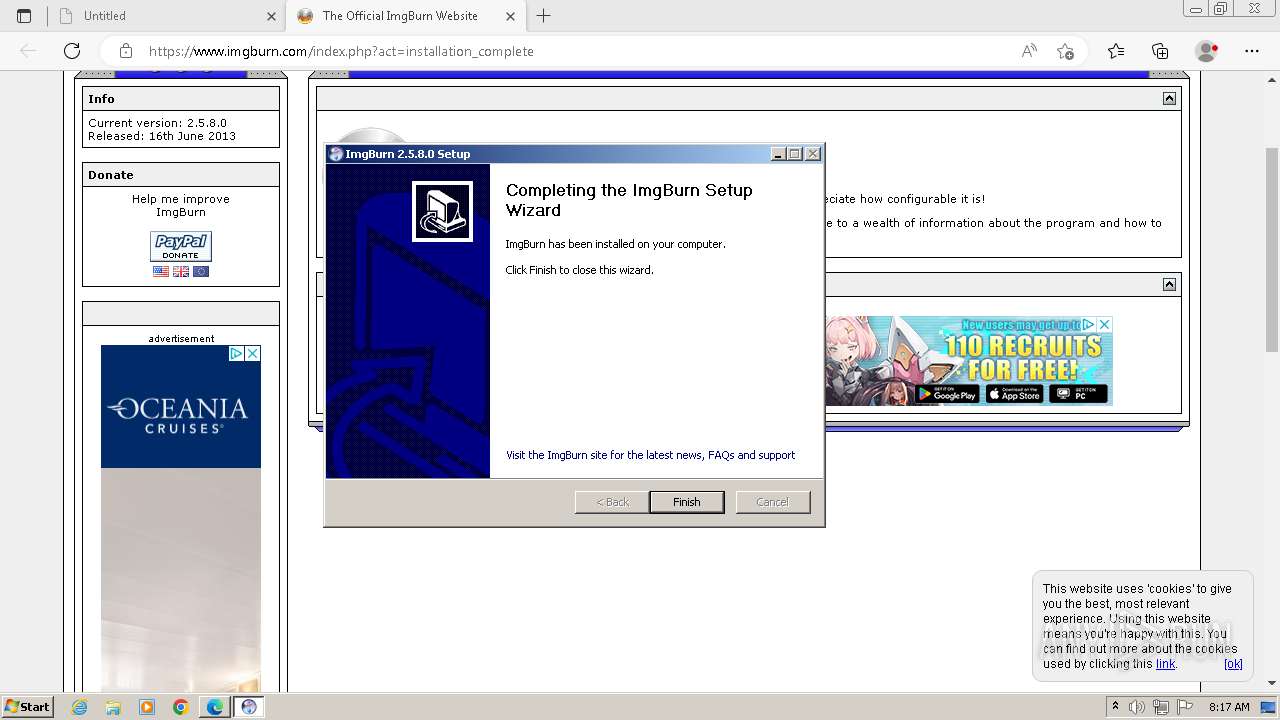Launch Internet Explorer from taskbar

[x=80, y=707]
